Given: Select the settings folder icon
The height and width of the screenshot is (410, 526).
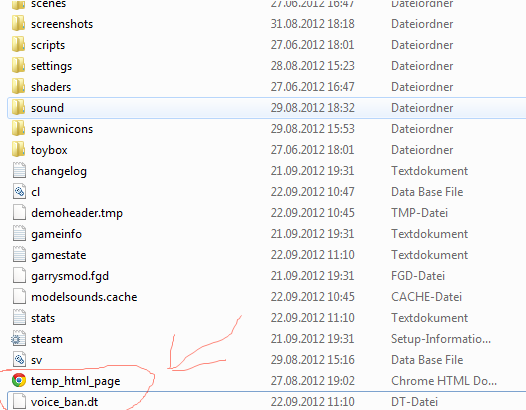Looking at the screenshot, I should coord(18,66).
